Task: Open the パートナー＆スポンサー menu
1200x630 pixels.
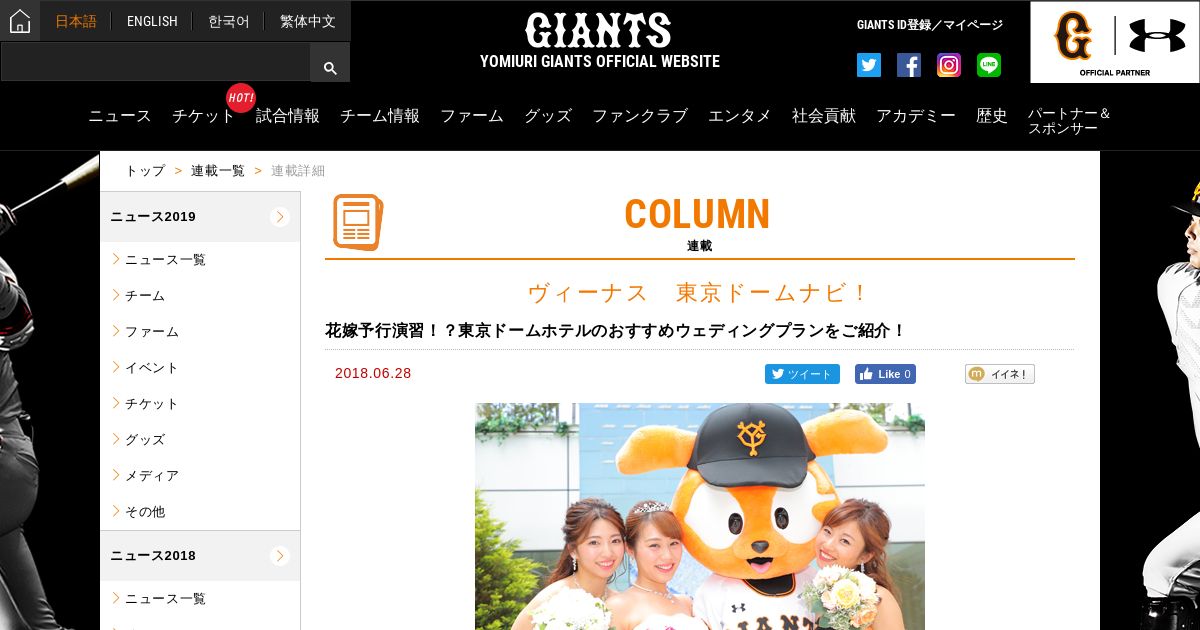Action: [x=1070, y=121]
